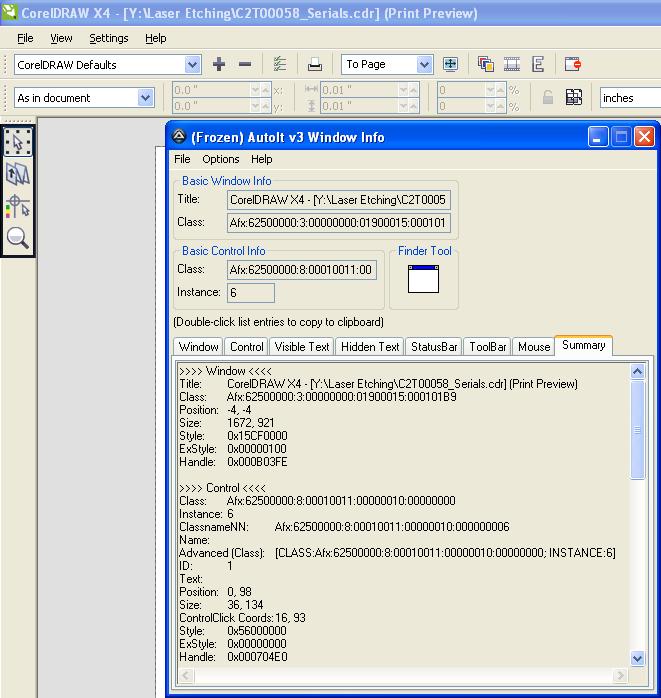Switch to the Visible Text tab

[302, 347]
